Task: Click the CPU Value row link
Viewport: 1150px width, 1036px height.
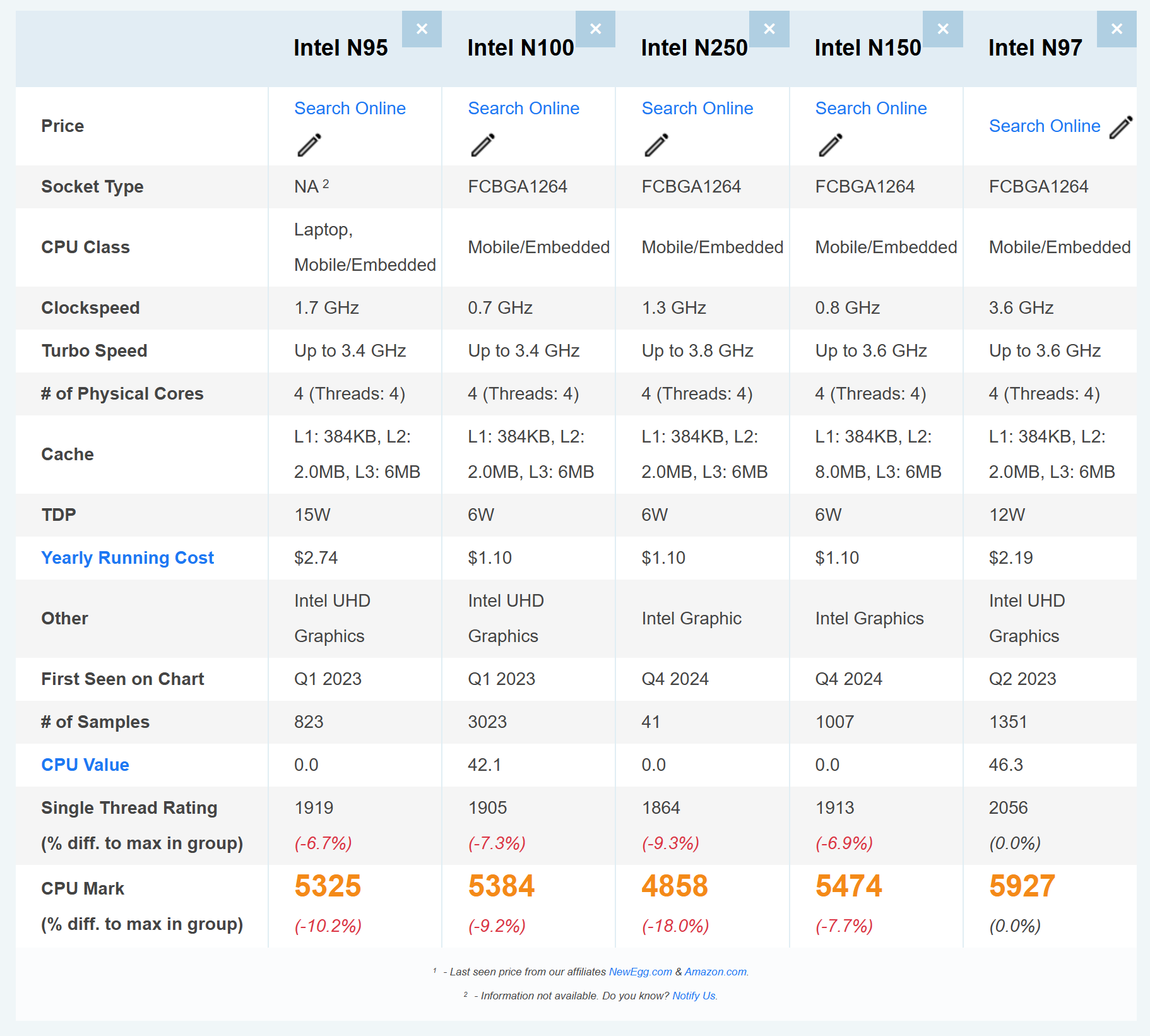Action: 85,765
